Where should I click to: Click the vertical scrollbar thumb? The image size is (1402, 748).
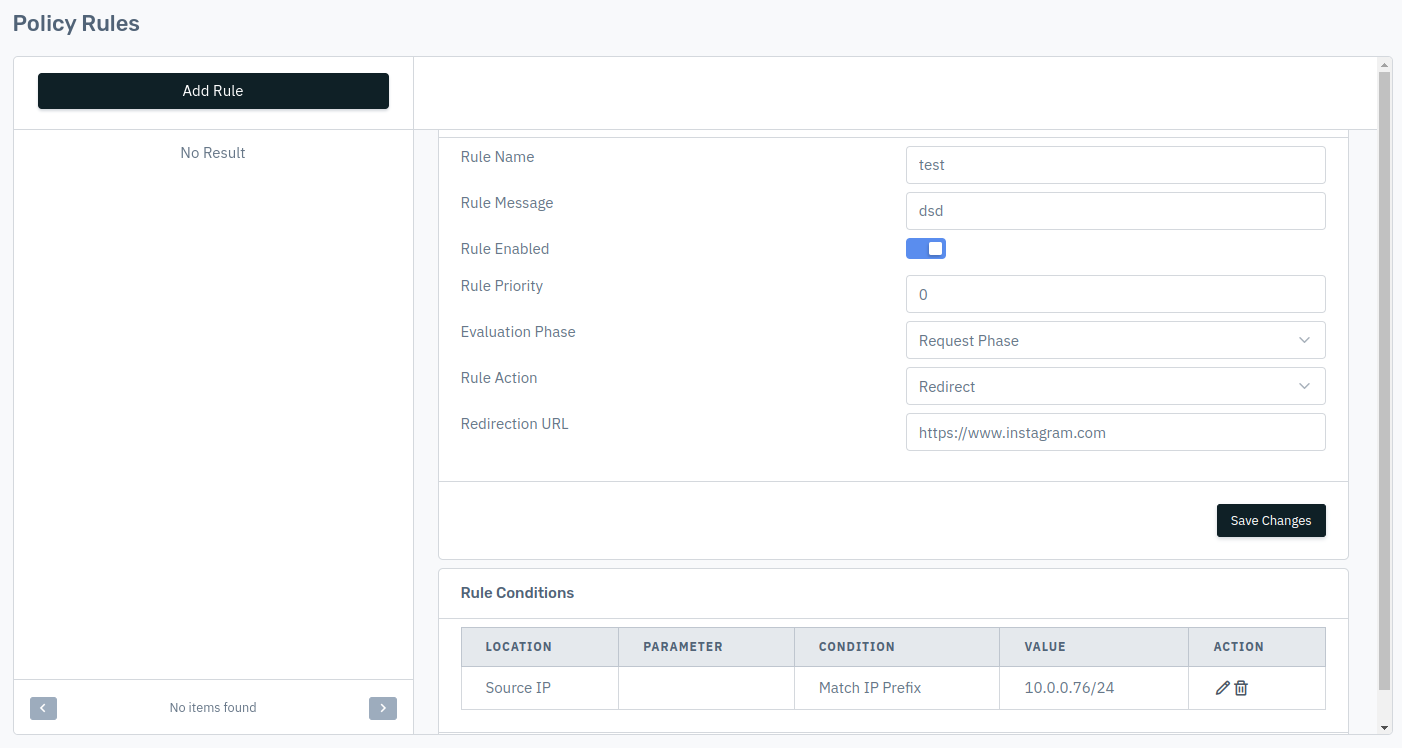[1384, 380]
